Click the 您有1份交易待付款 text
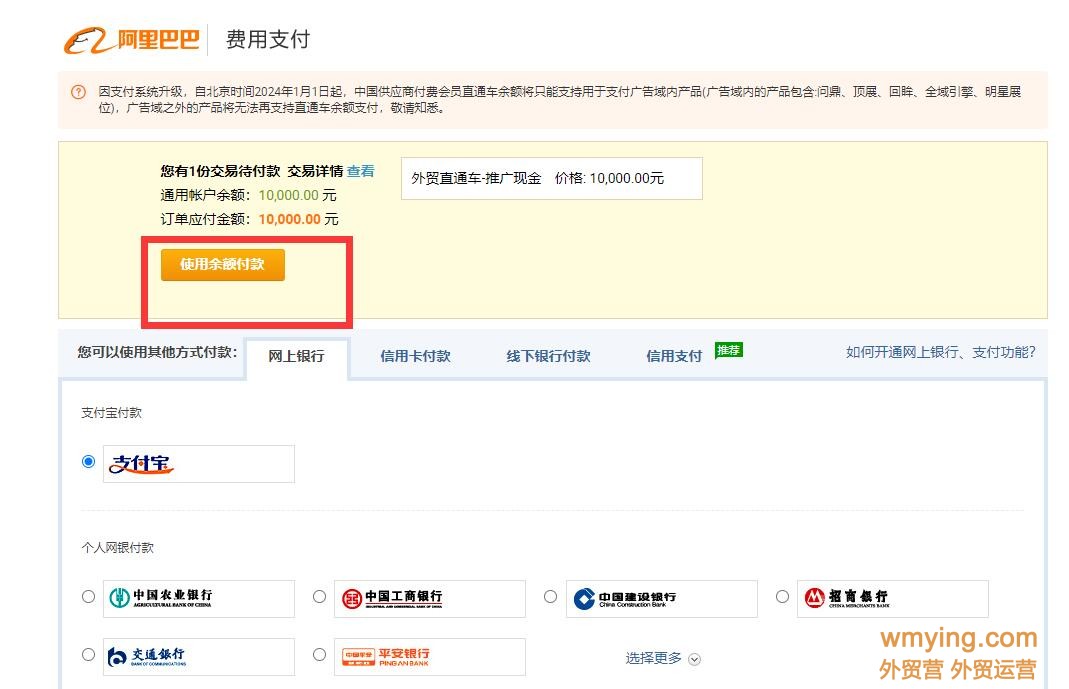1069x689 pixels. coord(220,171)
